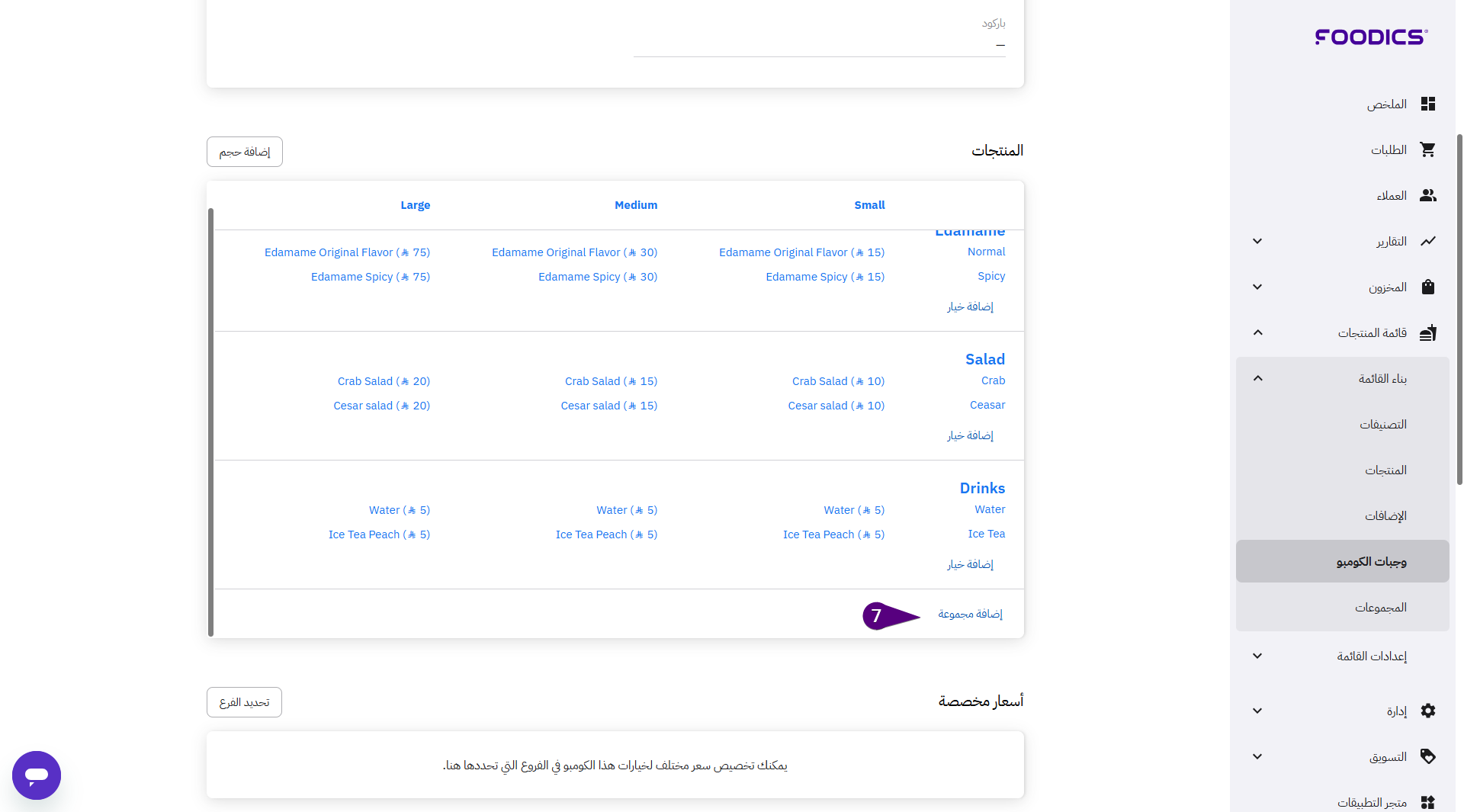This screenshot has width=1464, height=812.
Task: Go to the categories menu item
Action: point(1382,424)
